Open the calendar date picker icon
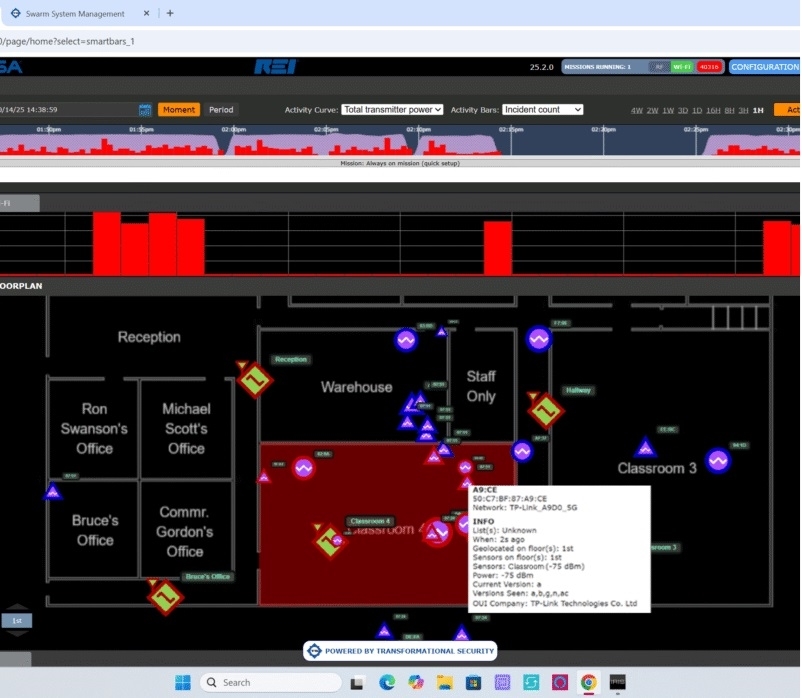This screenshot has height=698, width=802. coord(145,110)
